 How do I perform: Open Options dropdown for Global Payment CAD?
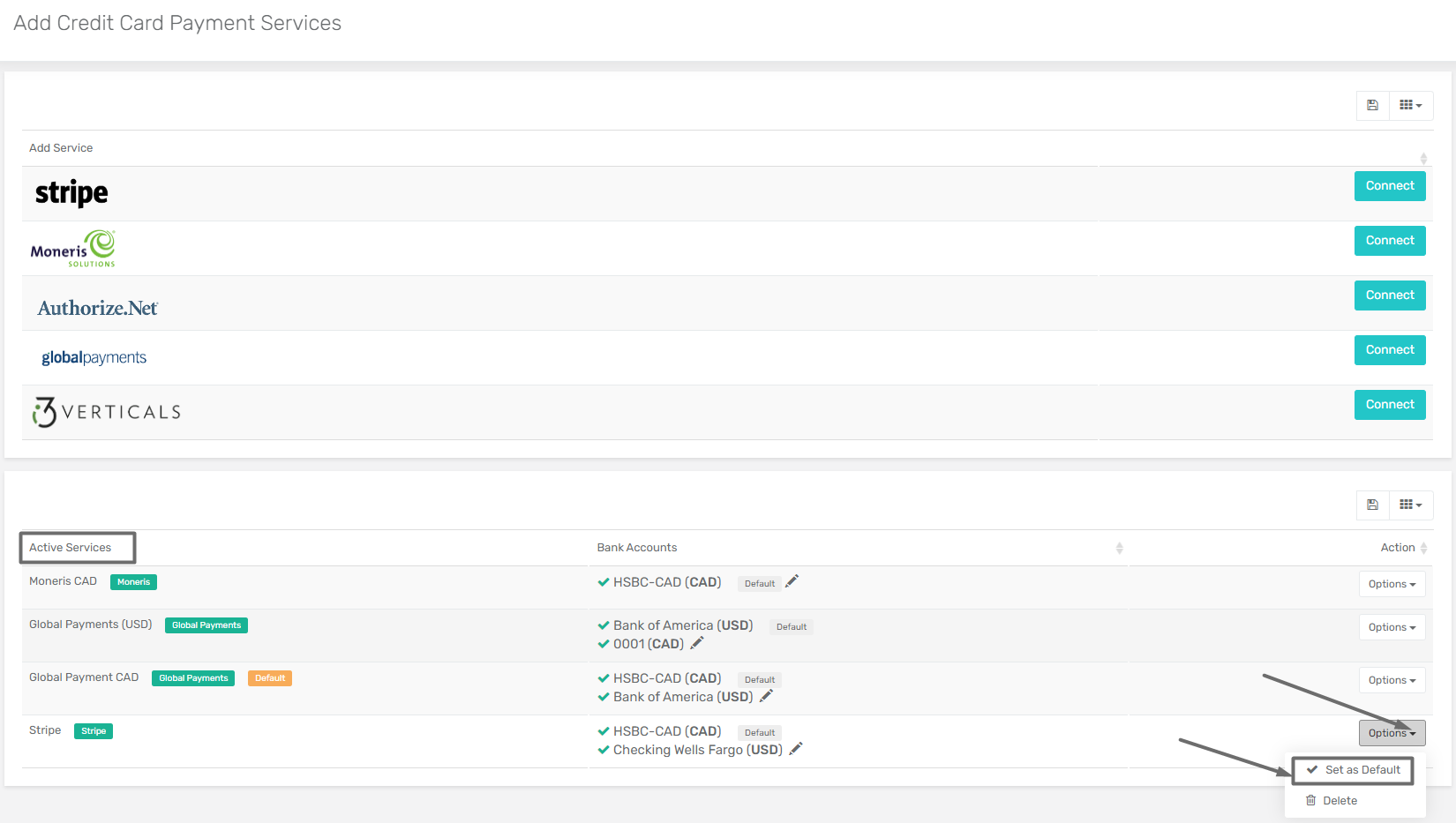pos(1392,680)
